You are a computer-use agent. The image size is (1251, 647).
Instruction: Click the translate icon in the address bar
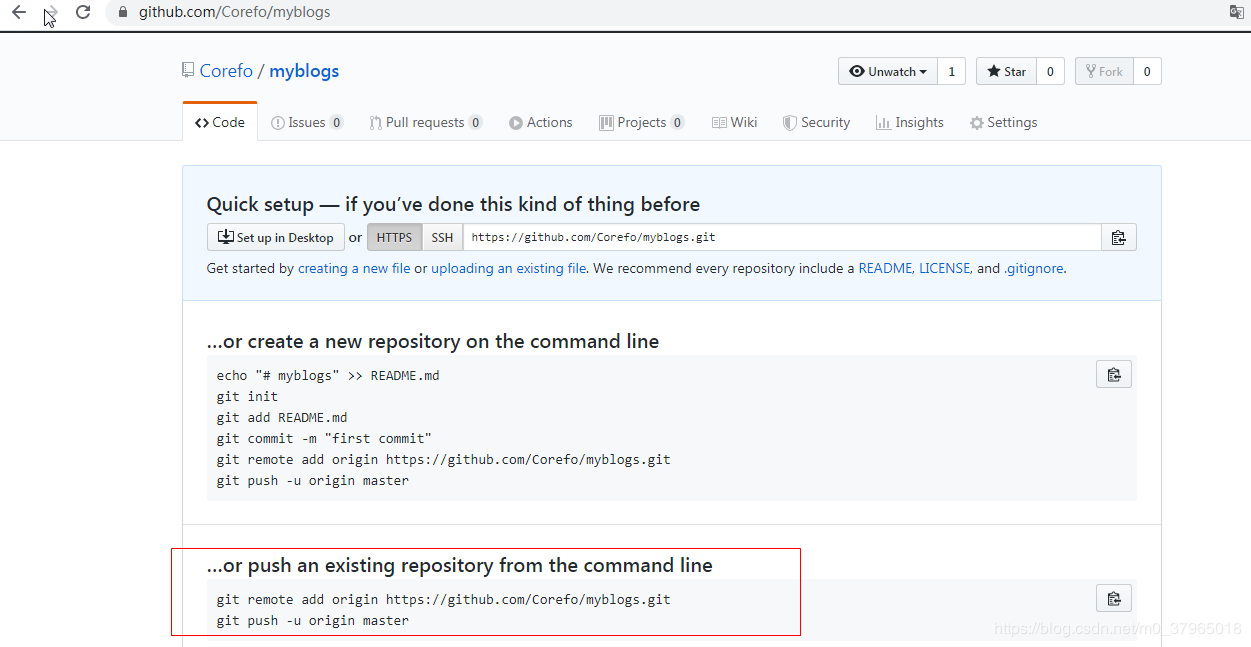coord(1236,12)
